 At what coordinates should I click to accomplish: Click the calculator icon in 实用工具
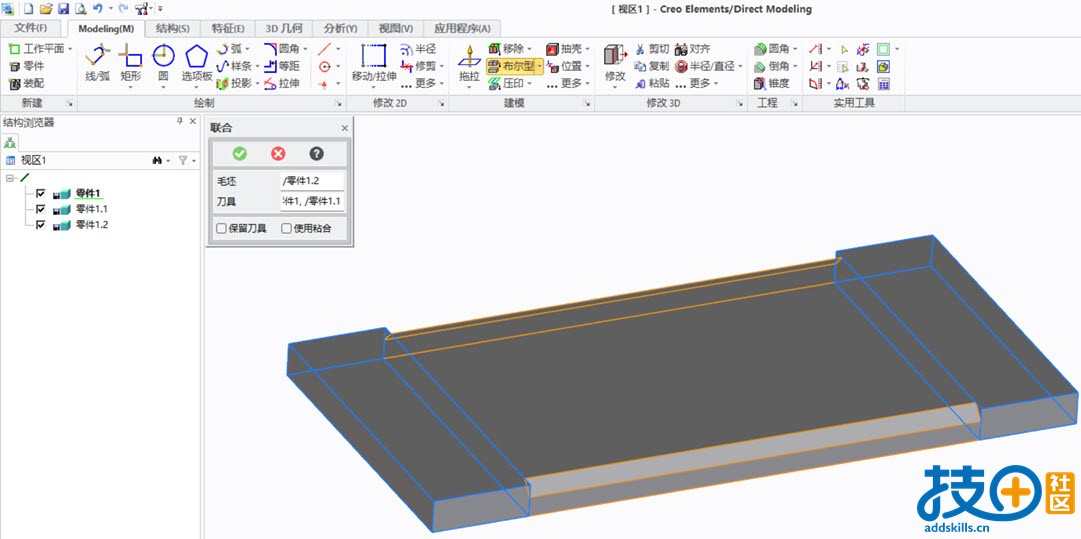click(x=883, y=83)
